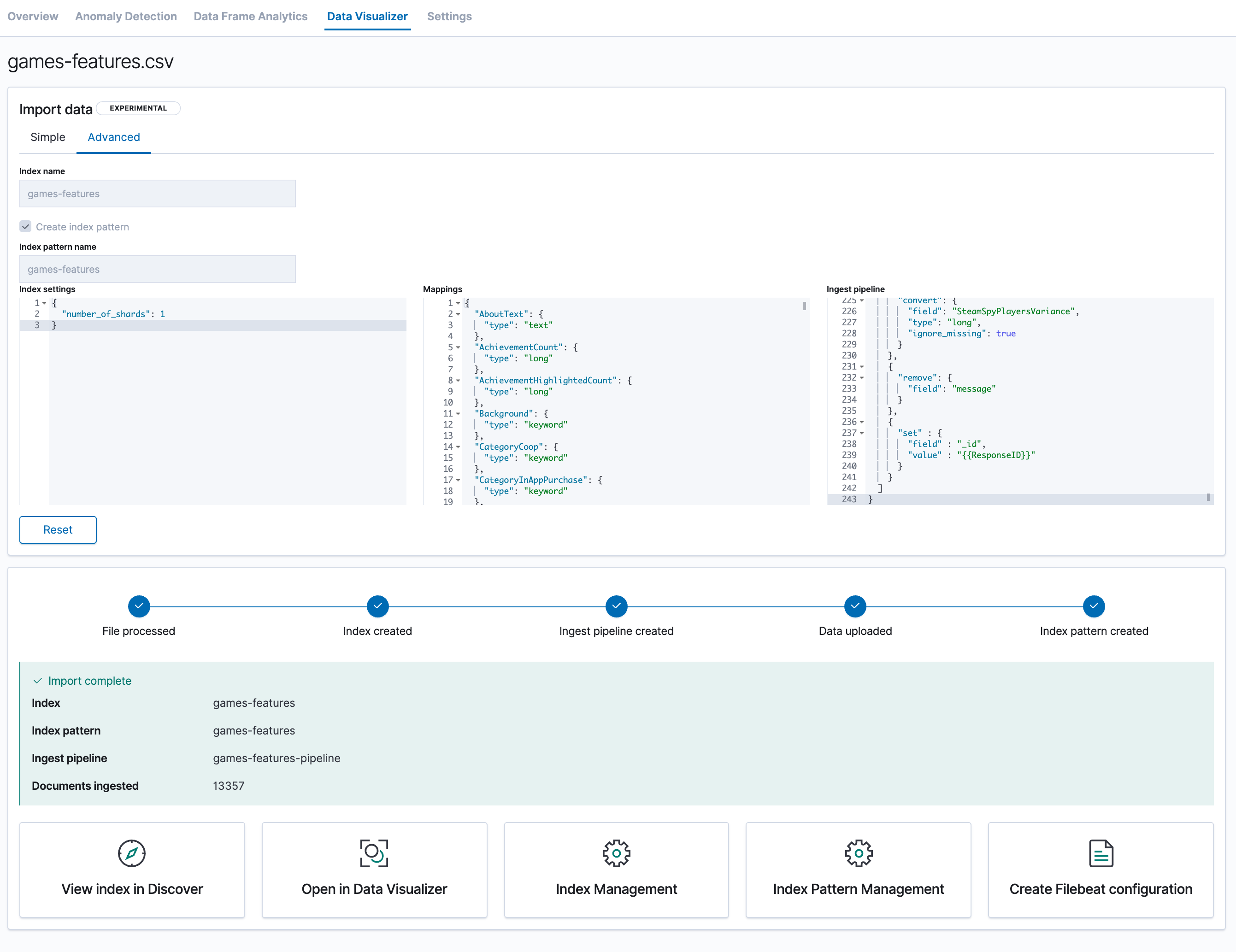Open the Anomaly Detection tab
The height and width of the screenshot is (952, 1236).
[x=126, y=17]
